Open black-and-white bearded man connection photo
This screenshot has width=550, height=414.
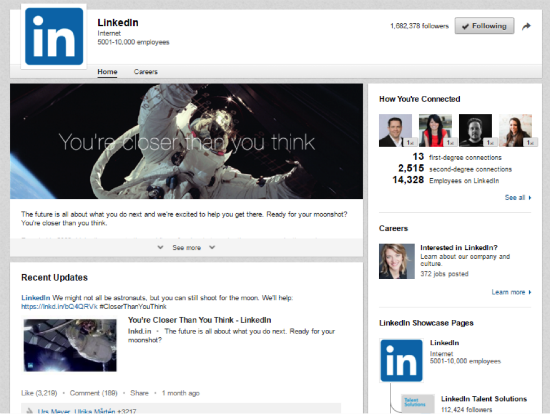click(475, 130)
